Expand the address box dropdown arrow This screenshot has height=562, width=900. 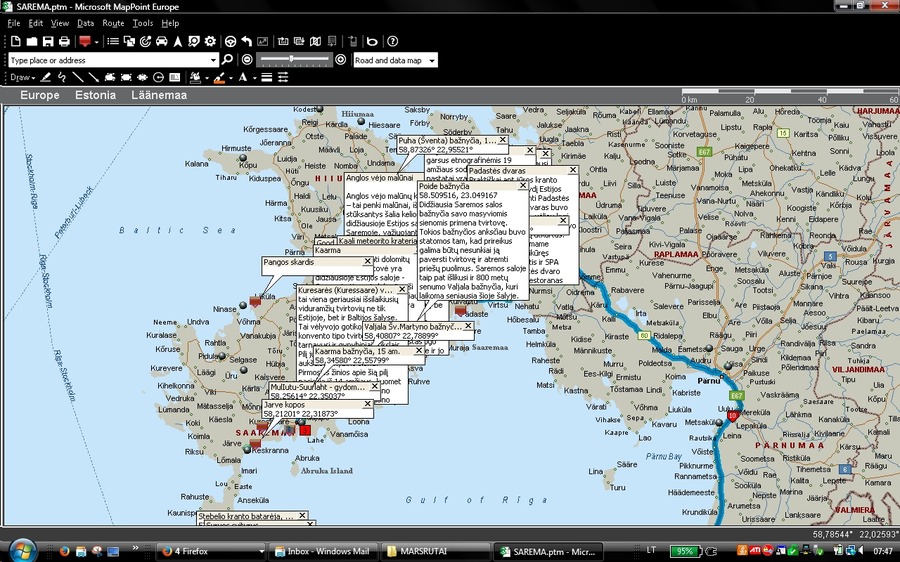tap(213, 60)
